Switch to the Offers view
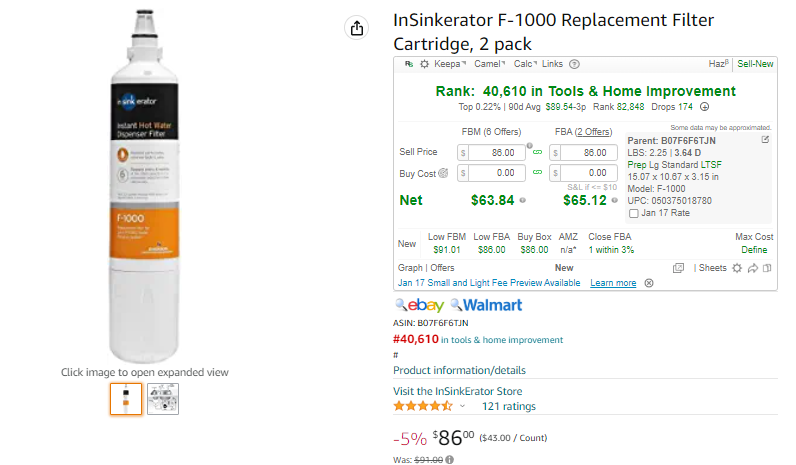Image resolution: width=796 pixels, height=465 pixels. [x=442, y=268]
